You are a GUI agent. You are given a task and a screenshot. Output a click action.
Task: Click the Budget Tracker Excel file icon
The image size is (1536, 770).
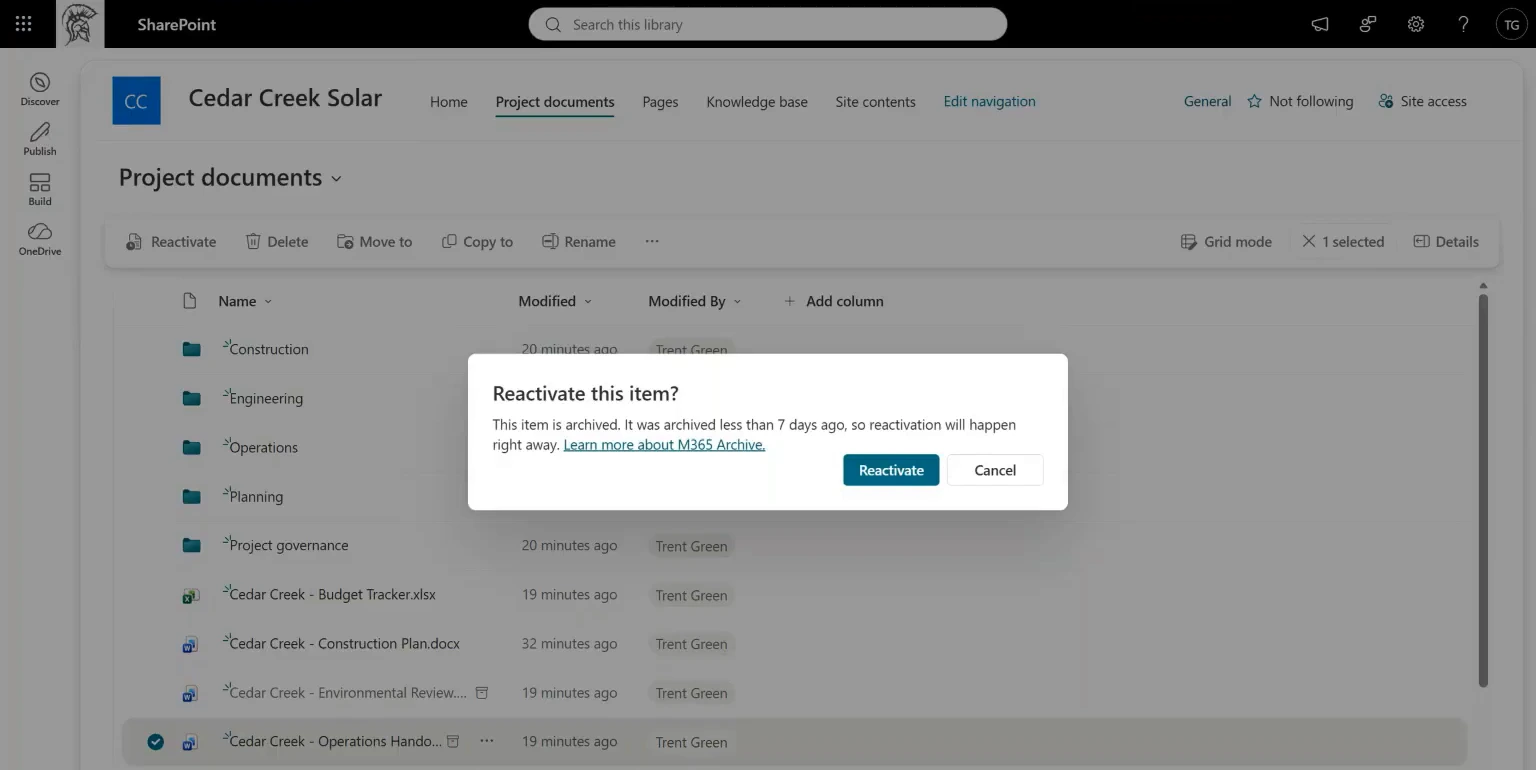tap(190, 595)
